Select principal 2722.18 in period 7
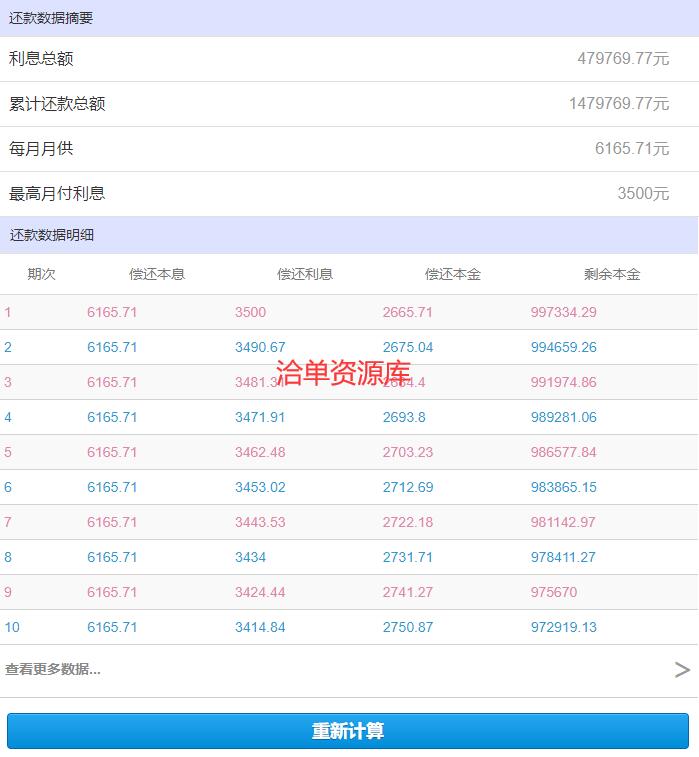 click(x=407, y=522)
